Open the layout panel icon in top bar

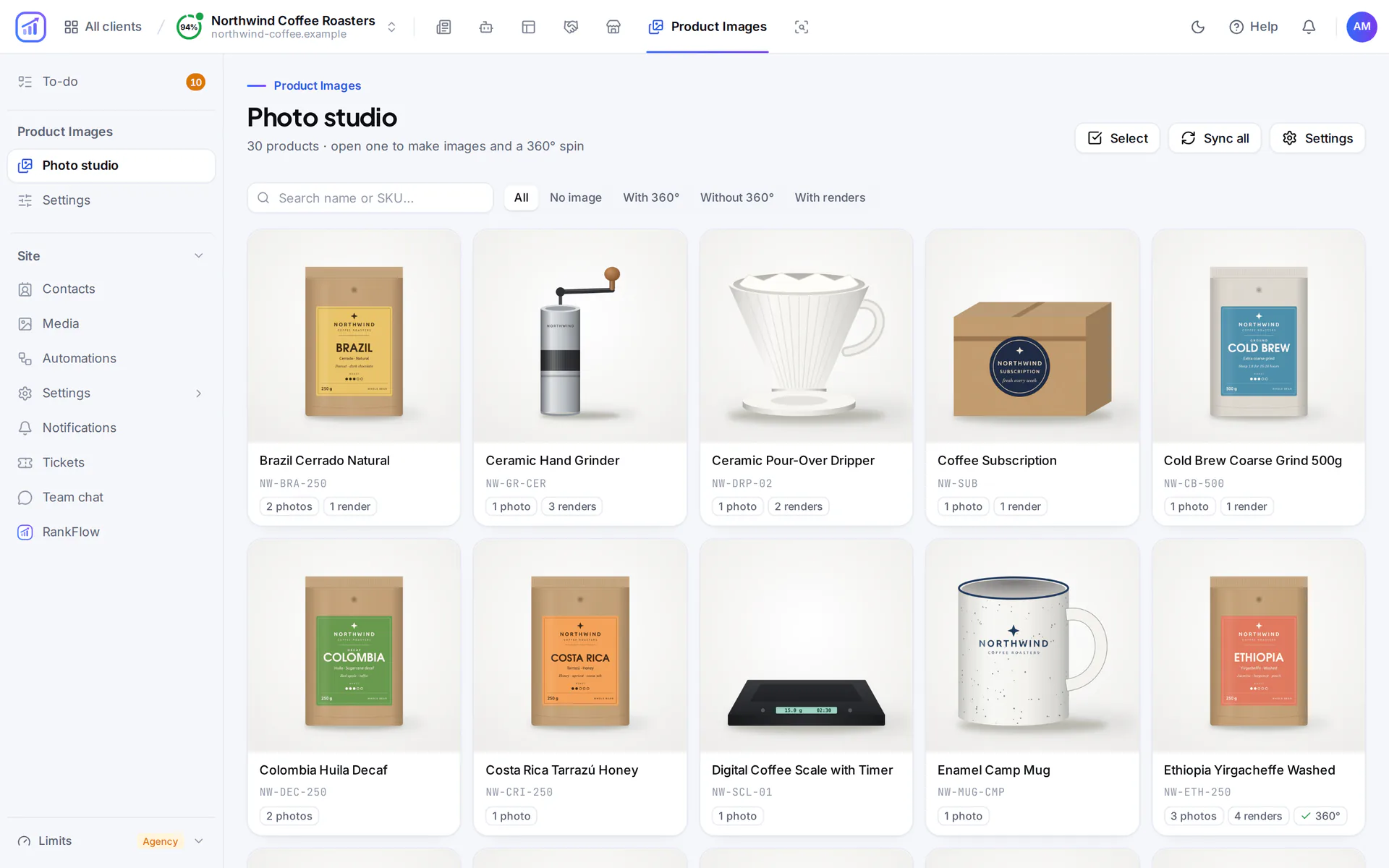pos(529,27)
